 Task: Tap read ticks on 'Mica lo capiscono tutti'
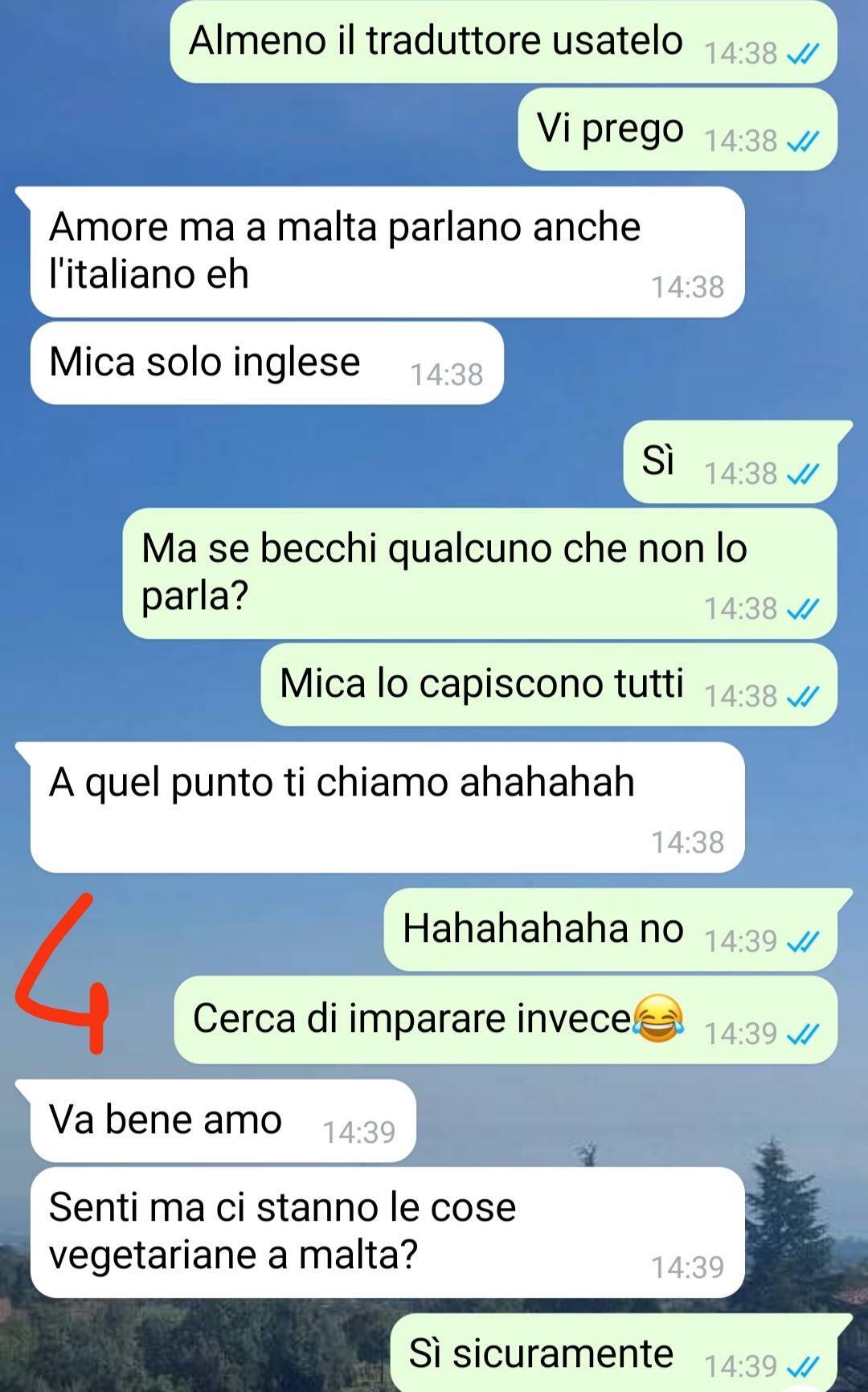[x=803, y=696]
